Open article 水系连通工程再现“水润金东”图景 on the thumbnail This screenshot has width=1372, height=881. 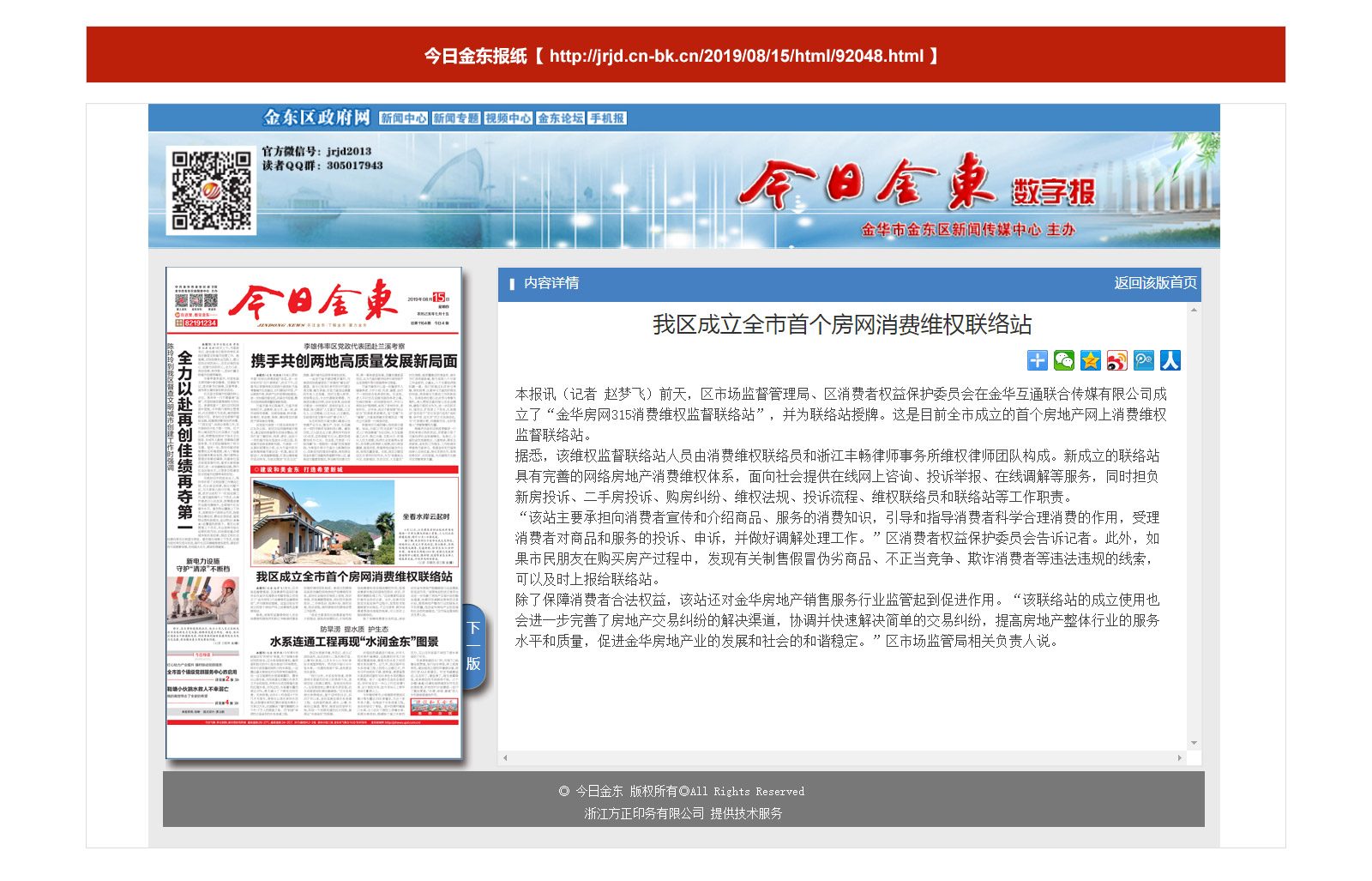coord(354,642)
